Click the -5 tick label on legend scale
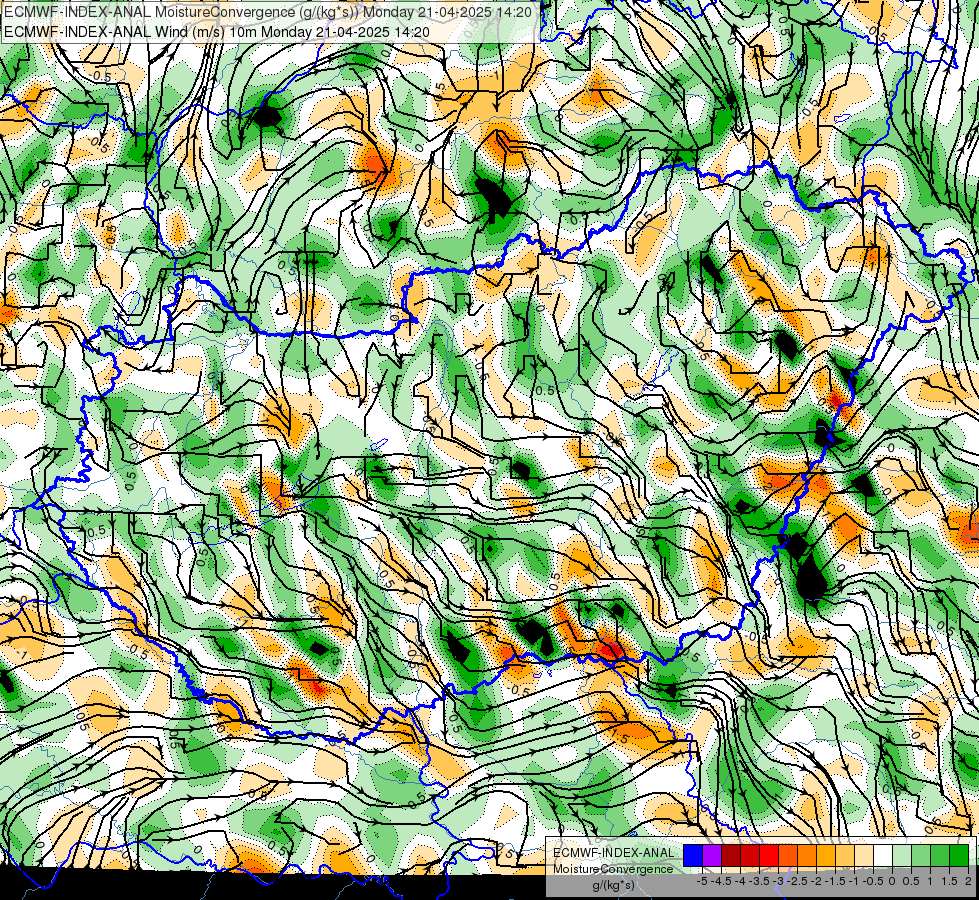The image size is (979, 900). [x=702, y=881]
